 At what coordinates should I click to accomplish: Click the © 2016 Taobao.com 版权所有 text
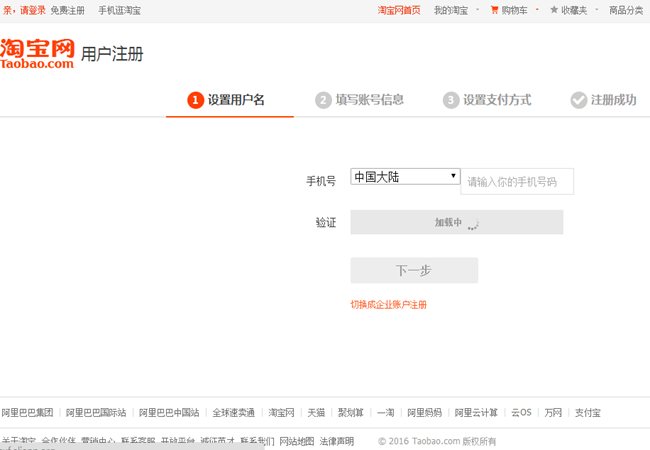pyautogui.click(x=437, y=441)
